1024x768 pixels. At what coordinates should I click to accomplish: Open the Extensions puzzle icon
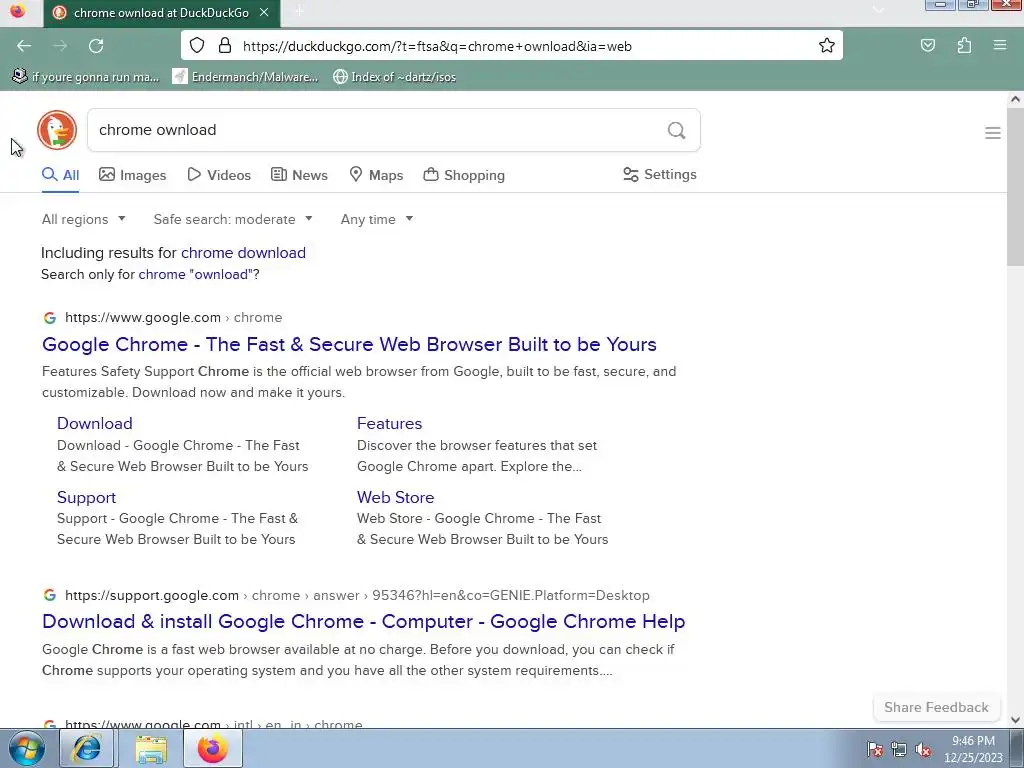964,45
